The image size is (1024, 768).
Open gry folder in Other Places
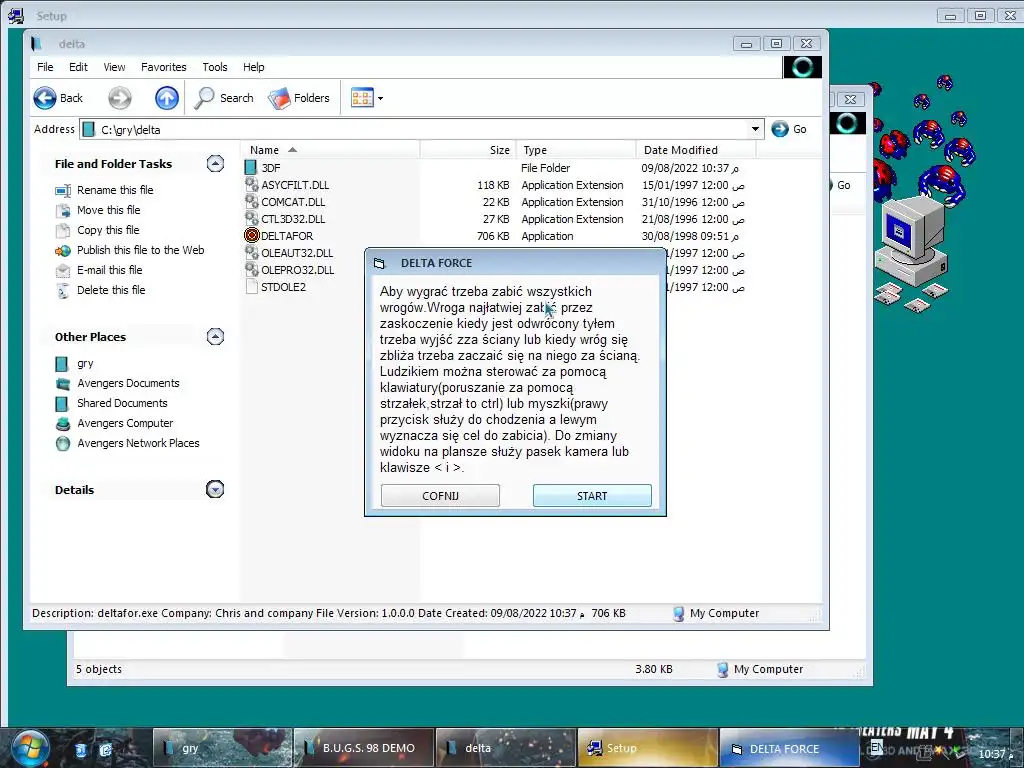click(85, 363)
